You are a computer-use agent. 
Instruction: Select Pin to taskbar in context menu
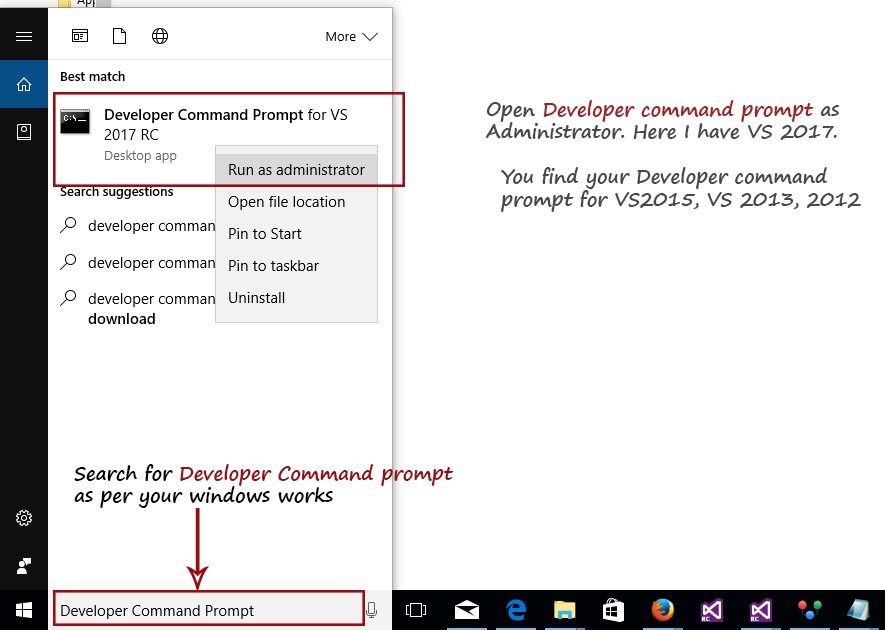296,266
